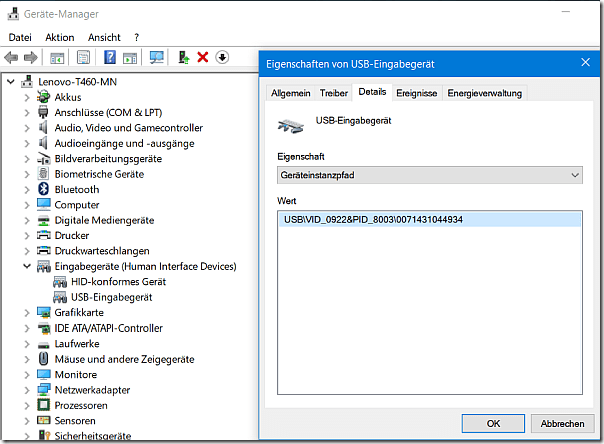Click the Mäuse und andere Zeigegeräte mouse icon
604x444 pixels.
pyautogui.click(x=44, y=359)
